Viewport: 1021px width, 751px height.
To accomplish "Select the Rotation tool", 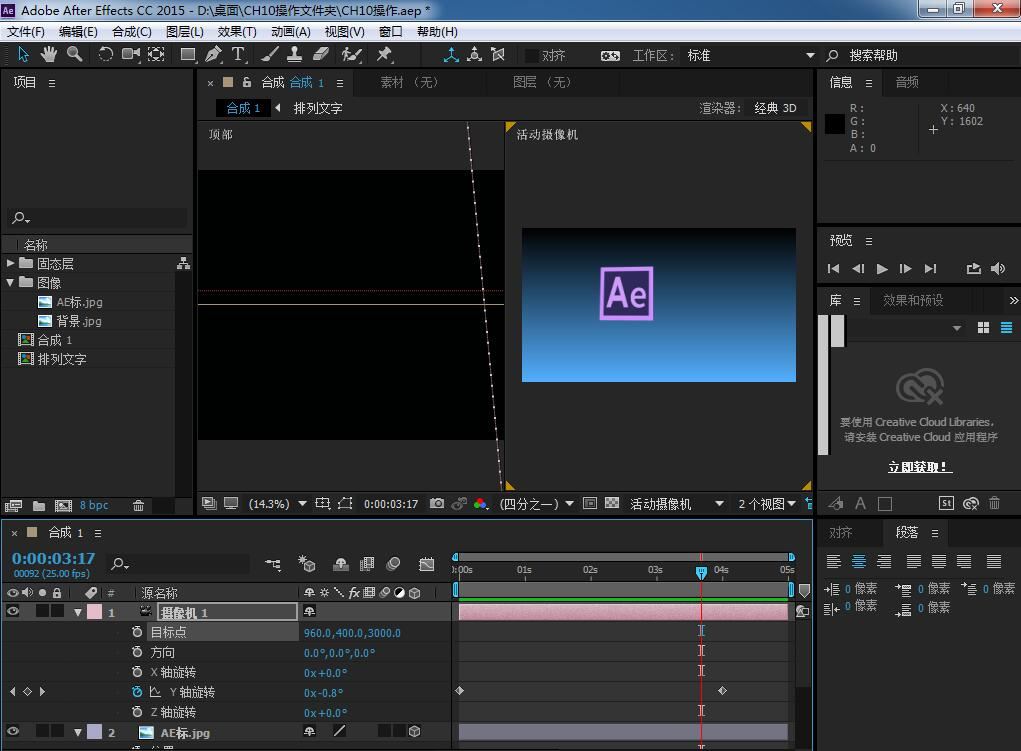I will (105, 55).
